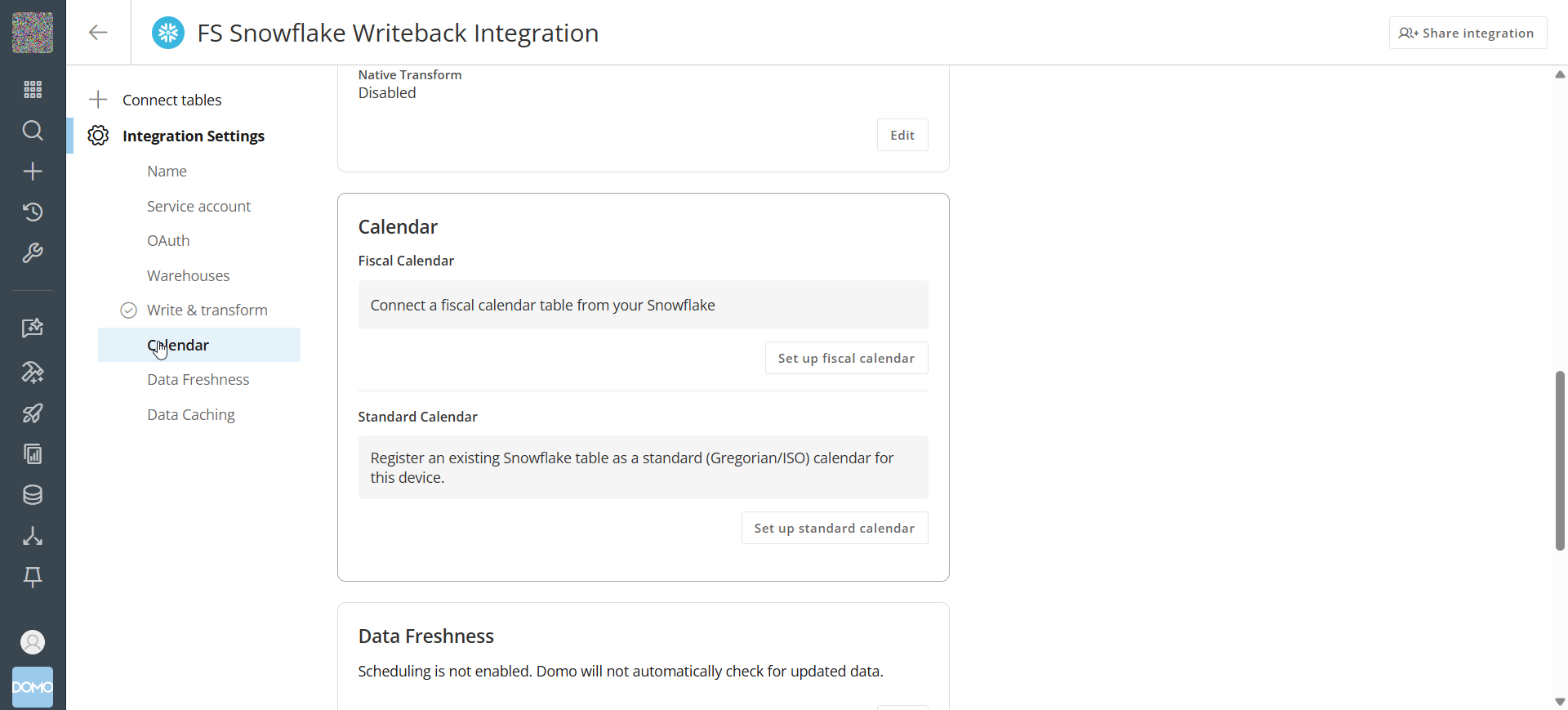Click the scrollbar up arrow
This screenshot has width=1568, height=710.
(x=1560, y=74)
